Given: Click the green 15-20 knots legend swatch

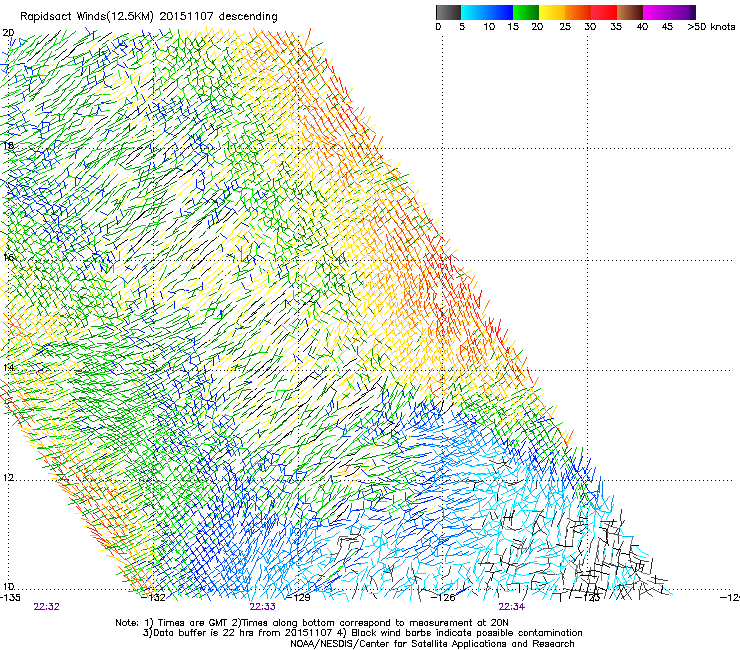Looking at the screenshot, I should point(526,12).
